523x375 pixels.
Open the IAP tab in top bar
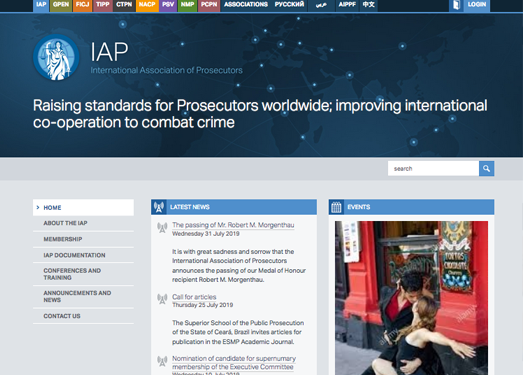41,5
